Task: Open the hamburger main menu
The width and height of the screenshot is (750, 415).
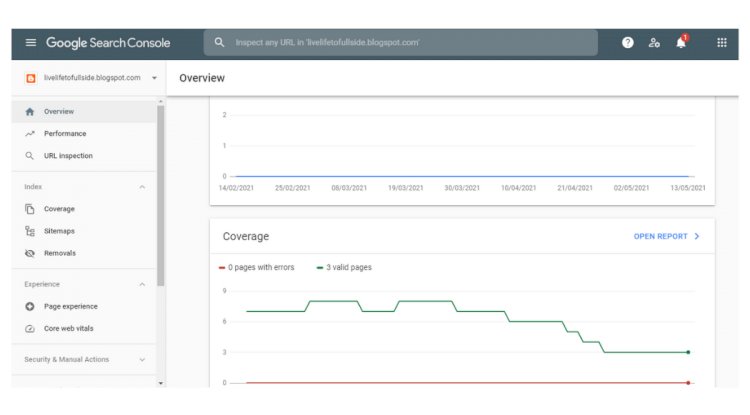Action: (x=31, y=43)
